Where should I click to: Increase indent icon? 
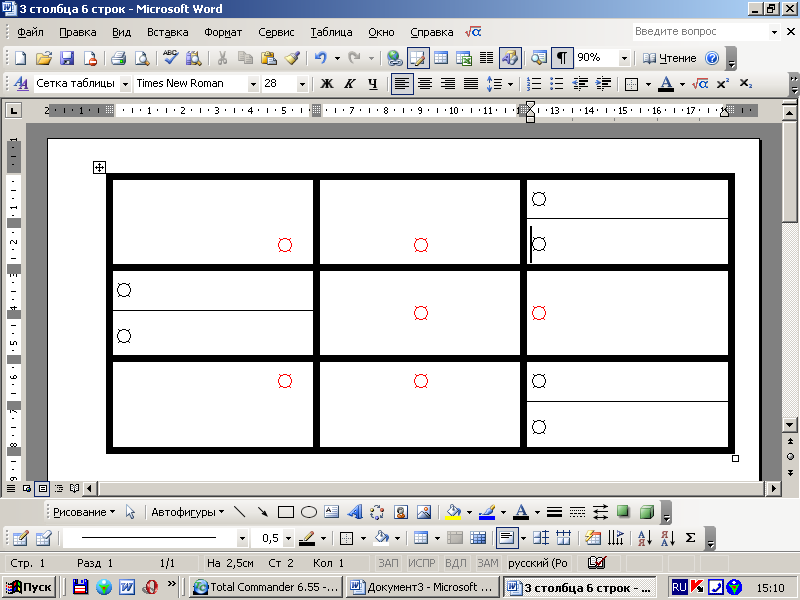tap(603, 84)
